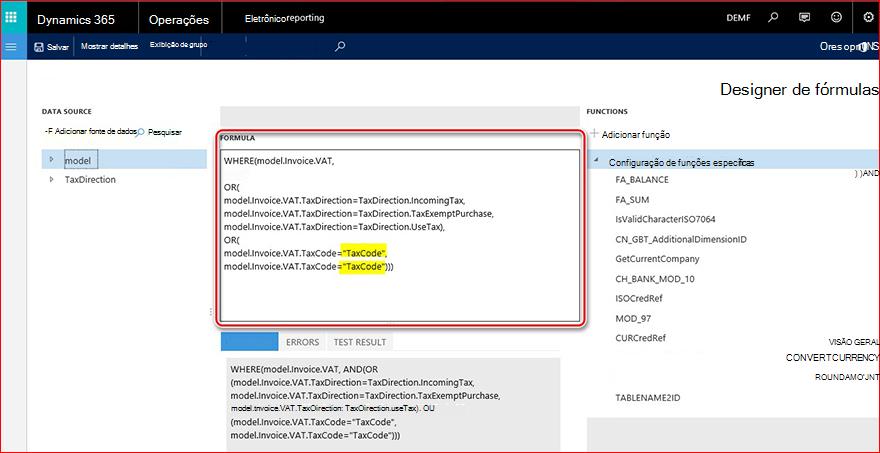This screenshot has width=880, height=453.
Task: Select the IsValidCharacterISO7064 function
Action: [x=665, y=219]
